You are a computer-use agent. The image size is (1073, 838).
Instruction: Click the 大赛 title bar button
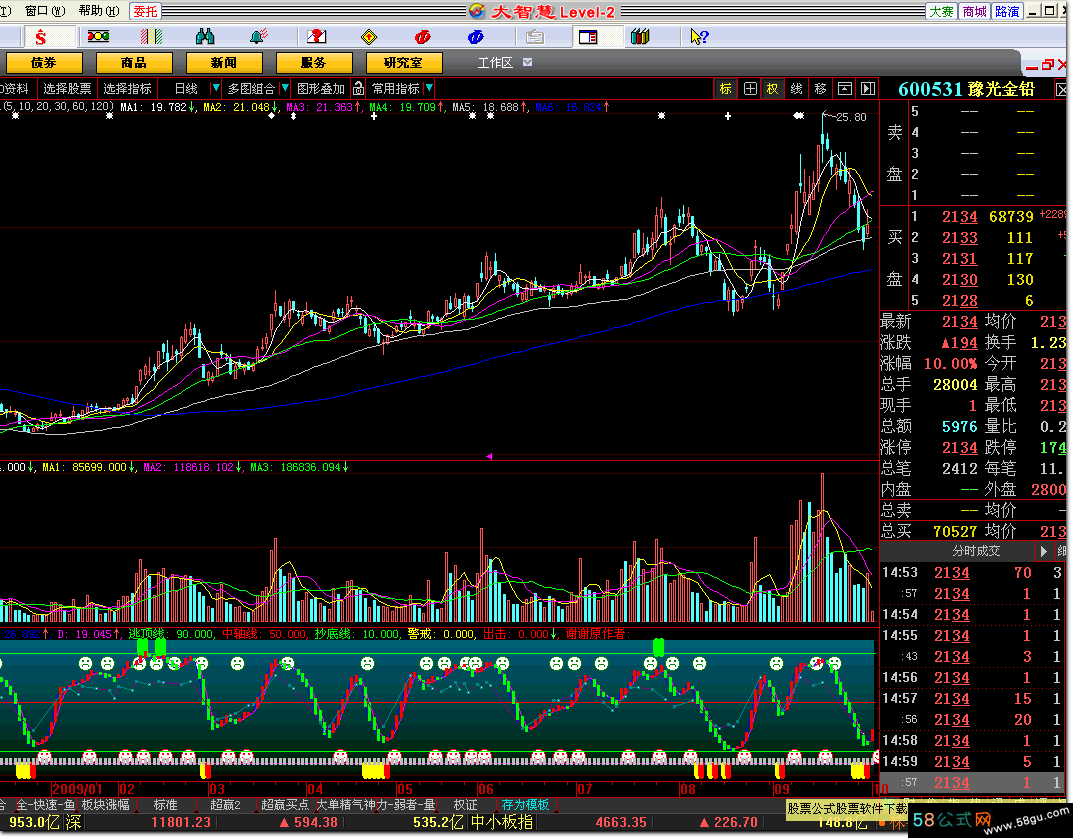pos(942,12)
